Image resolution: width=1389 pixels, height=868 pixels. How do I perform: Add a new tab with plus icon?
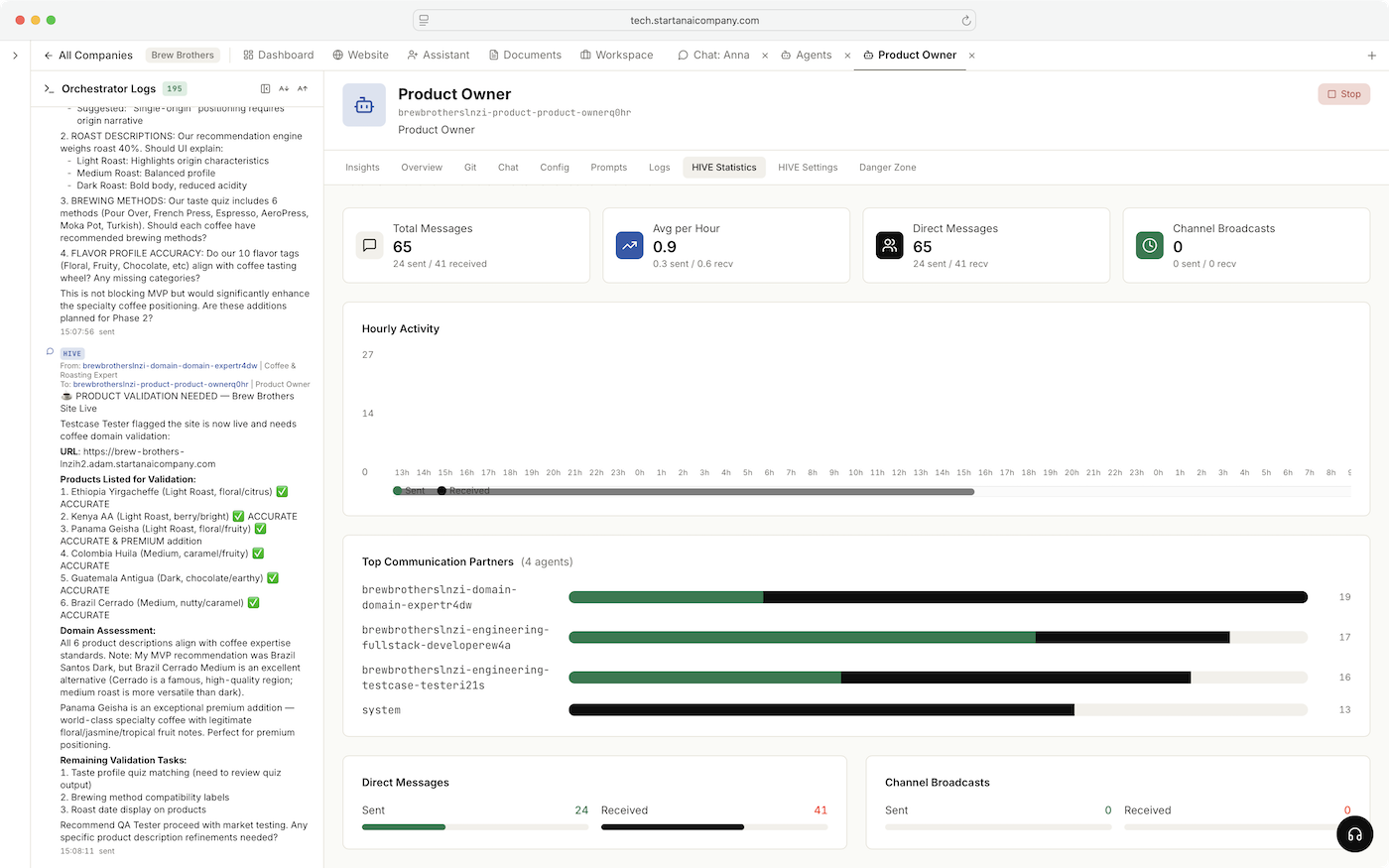pyautogui.click(x=1372, y=56)
